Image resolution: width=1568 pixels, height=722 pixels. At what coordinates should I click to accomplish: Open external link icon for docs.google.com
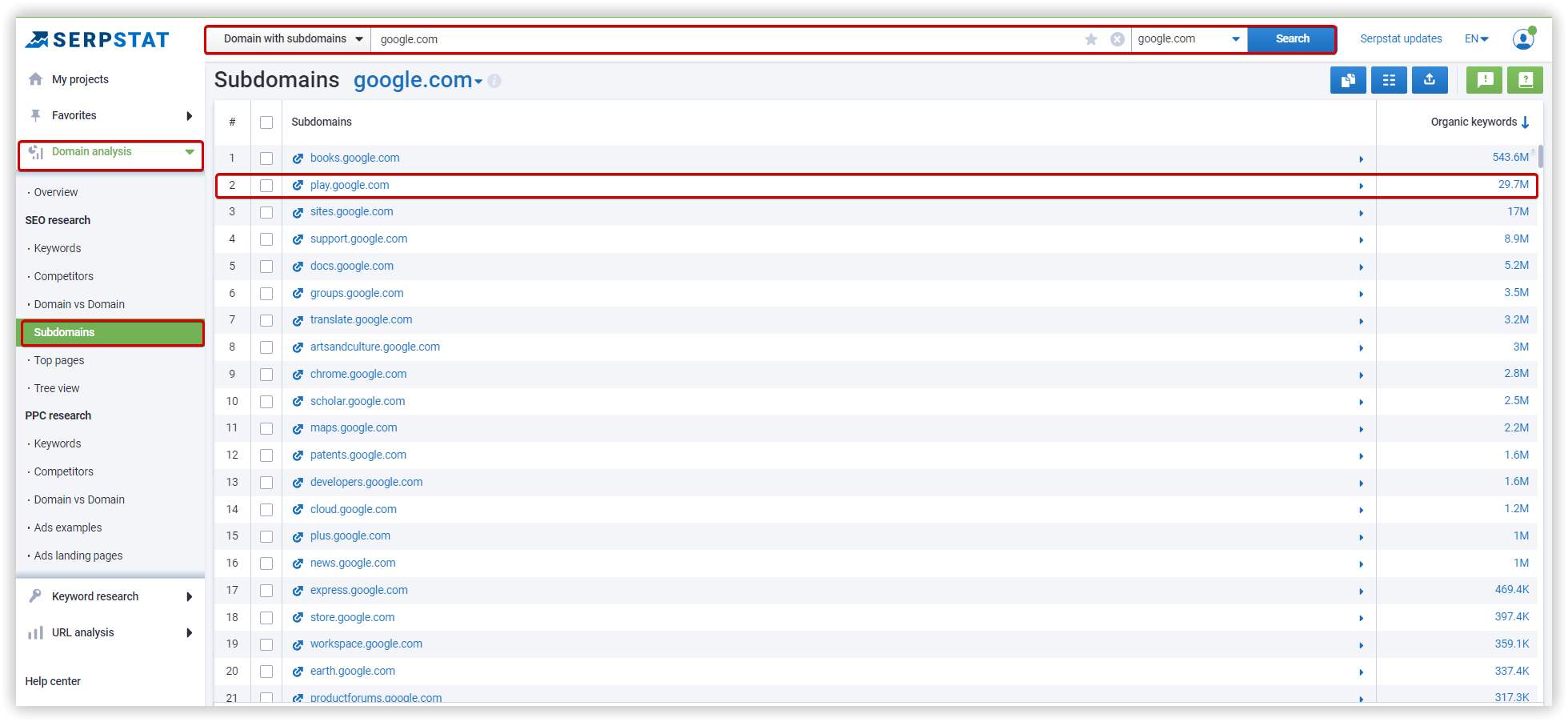pyautogui.click(x=298, y=267)
